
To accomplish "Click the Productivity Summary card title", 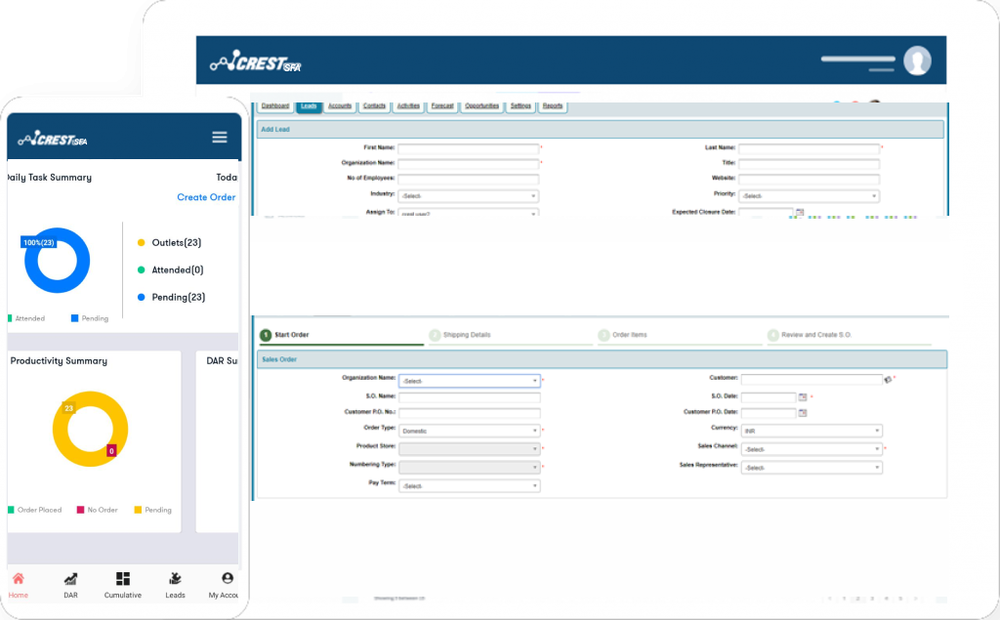I will (x=59, y=360).
